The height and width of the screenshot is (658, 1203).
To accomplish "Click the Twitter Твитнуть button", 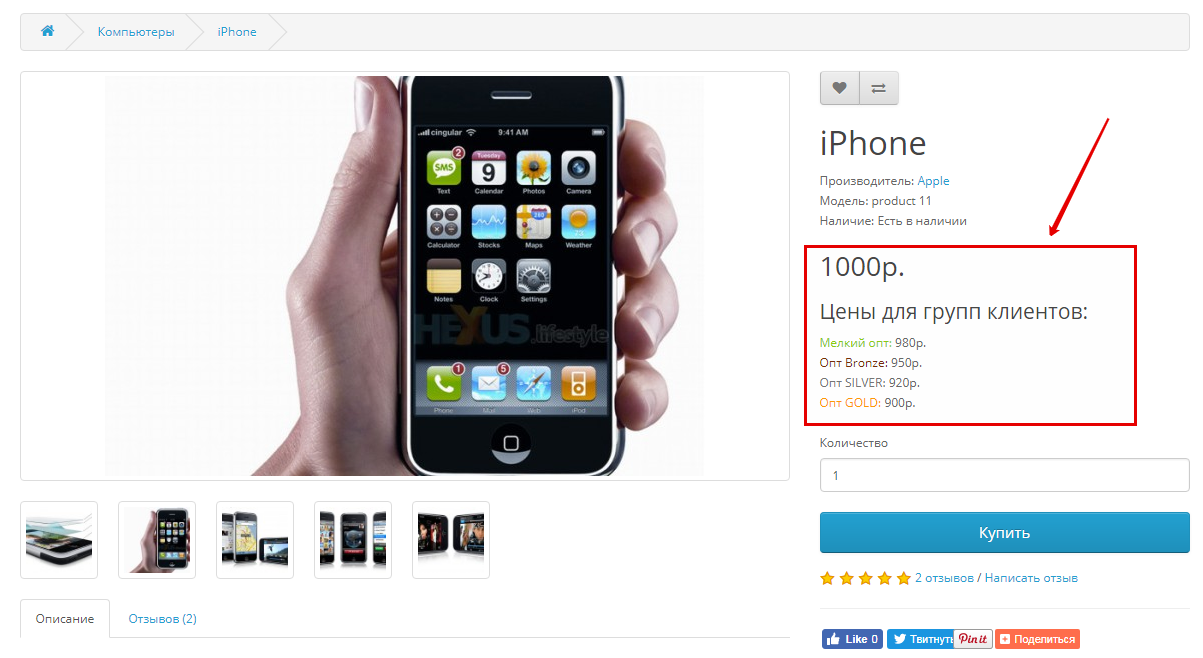I will (919, 639).
